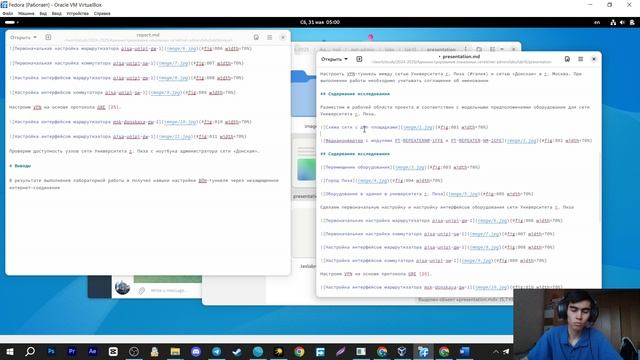
Task: Click the blue folder icon in Files window
Action: (x=303, y=93)
